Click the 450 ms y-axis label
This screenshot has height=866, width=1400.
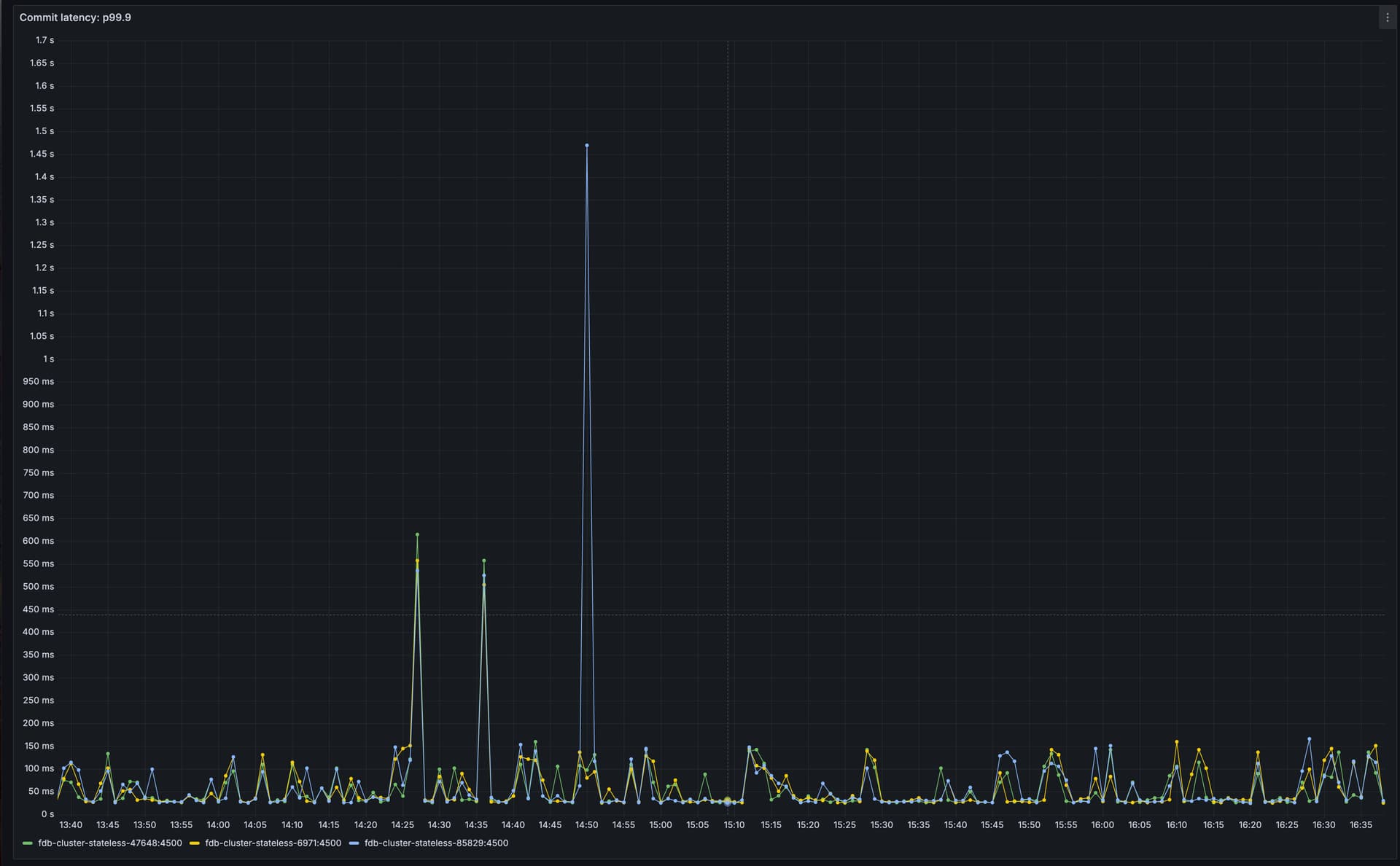point(38,609)
